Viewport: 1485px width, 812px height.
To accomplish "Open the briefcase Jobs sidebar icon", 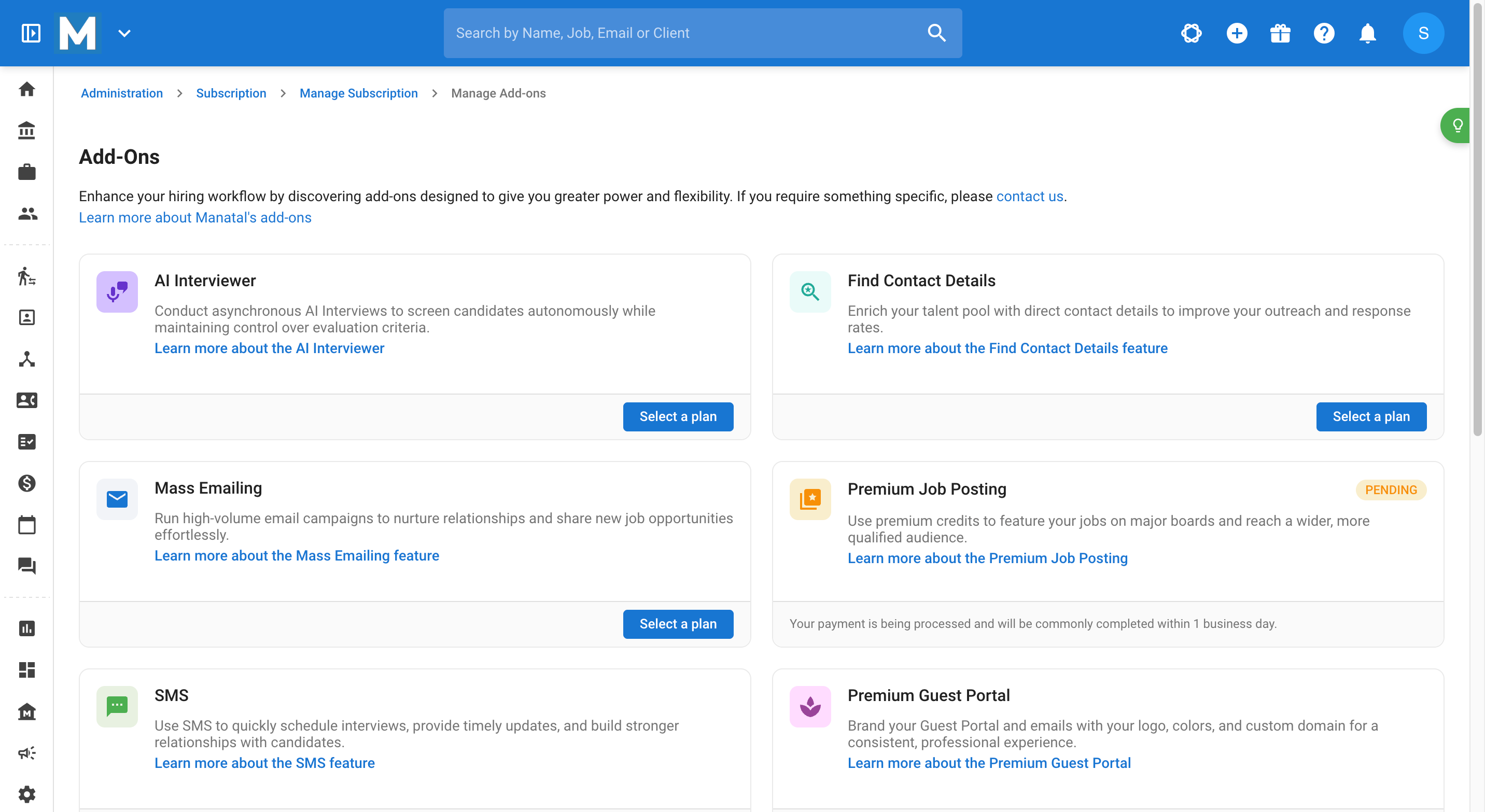I will pos(27,172).
